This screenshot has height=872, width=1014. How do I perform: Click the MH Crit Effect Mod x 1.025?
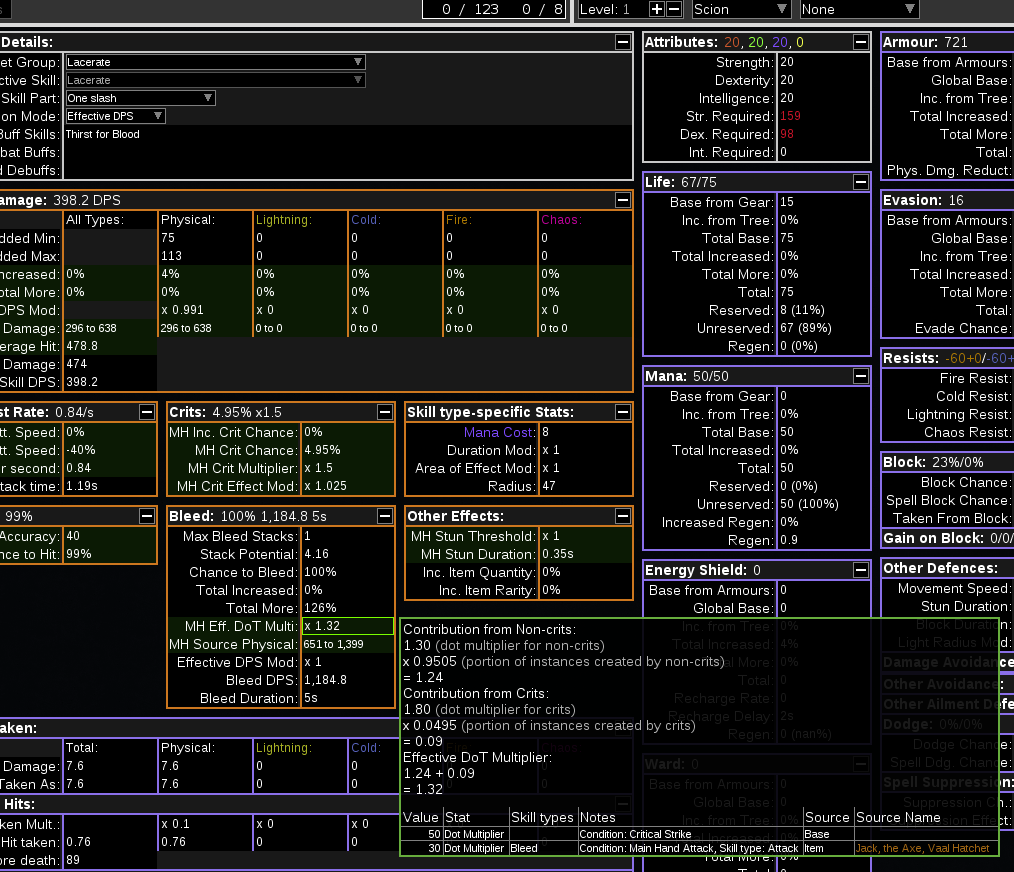coord(325,486)
